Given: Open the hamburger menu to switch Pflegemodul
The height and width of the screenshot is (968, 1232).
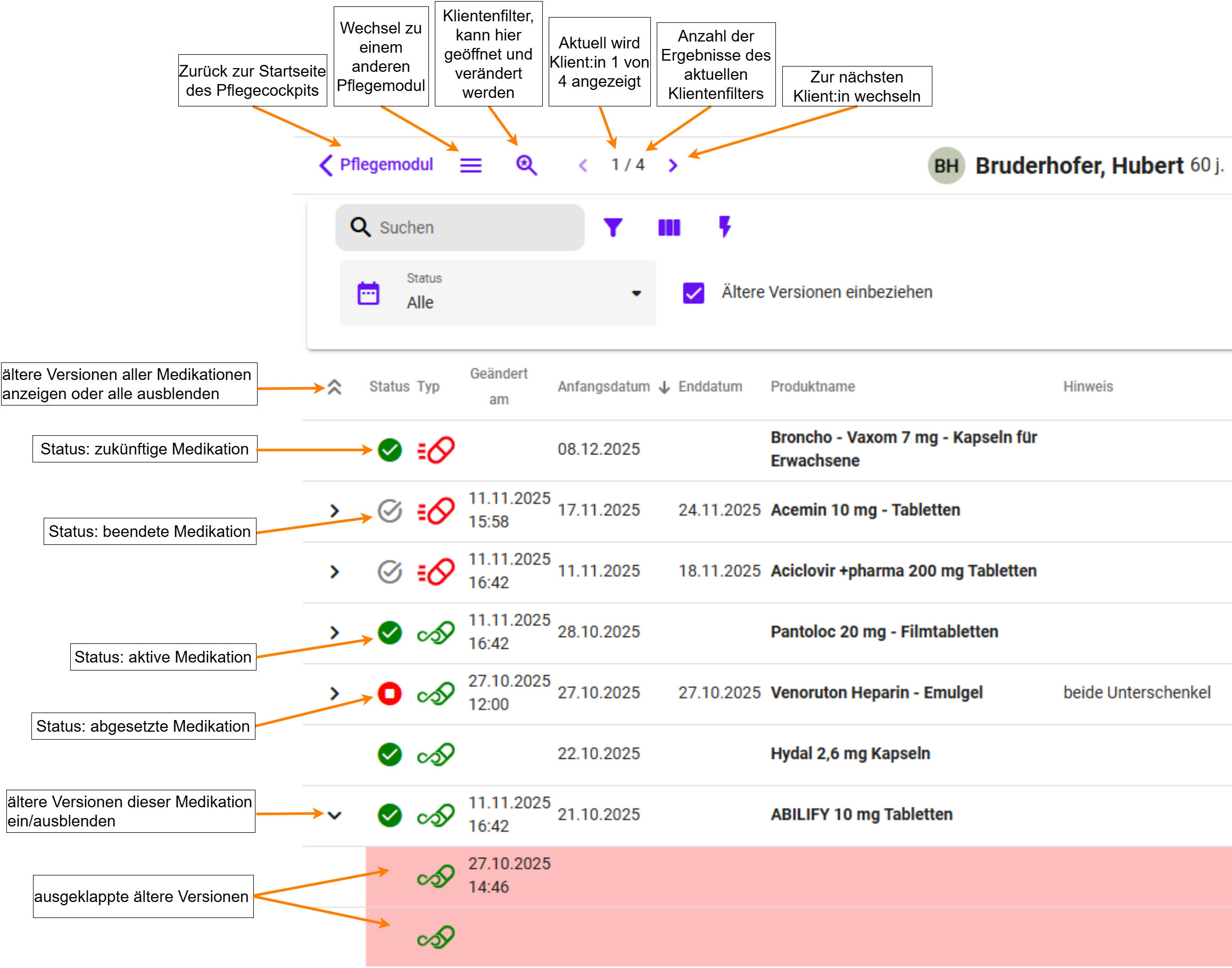Looking at the screenshot, I should (470, 166).
